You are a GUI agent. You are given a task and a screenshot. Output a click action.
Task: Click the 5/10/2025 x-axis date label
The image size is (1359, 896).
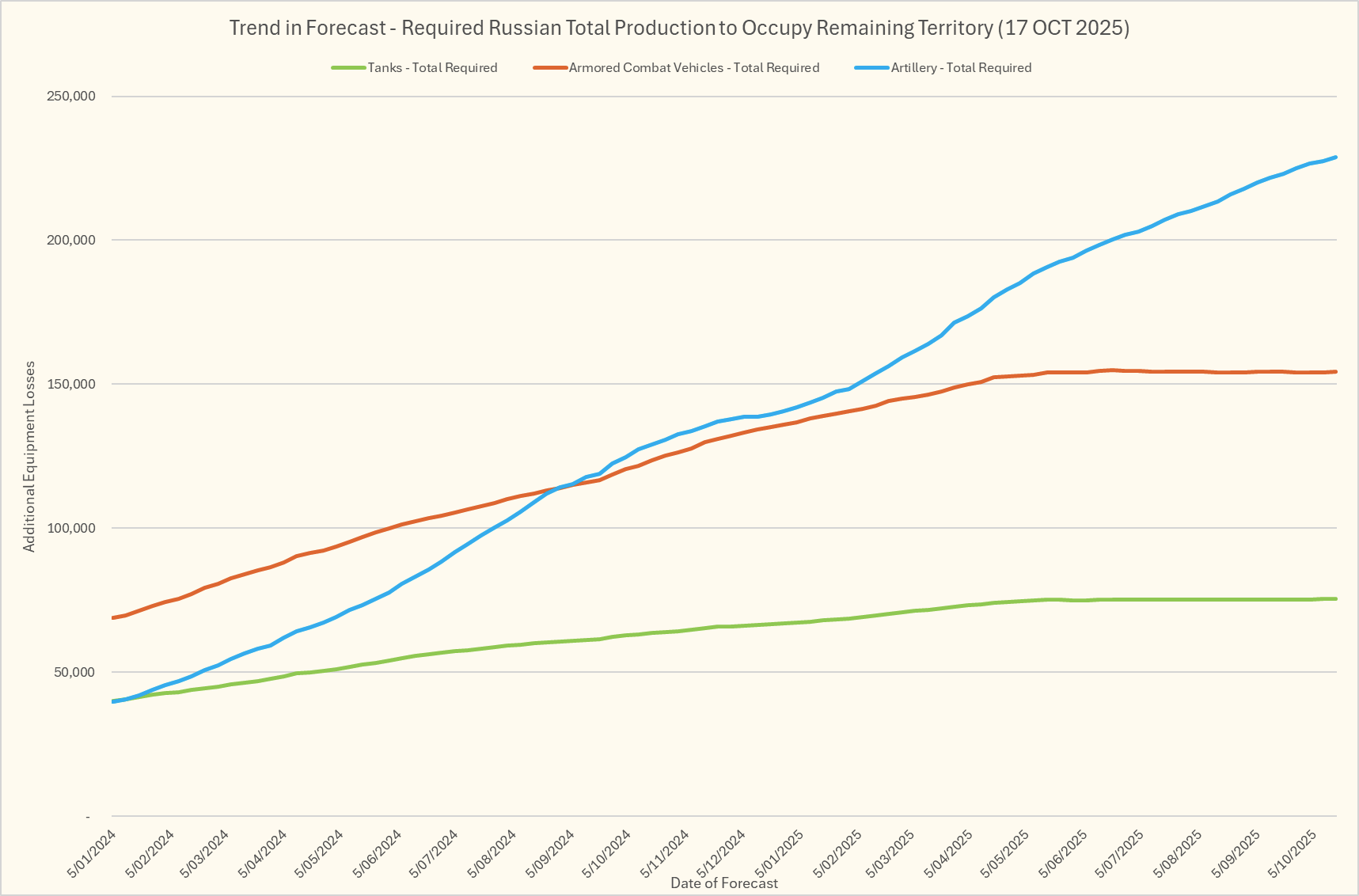tap(1293, 853)
